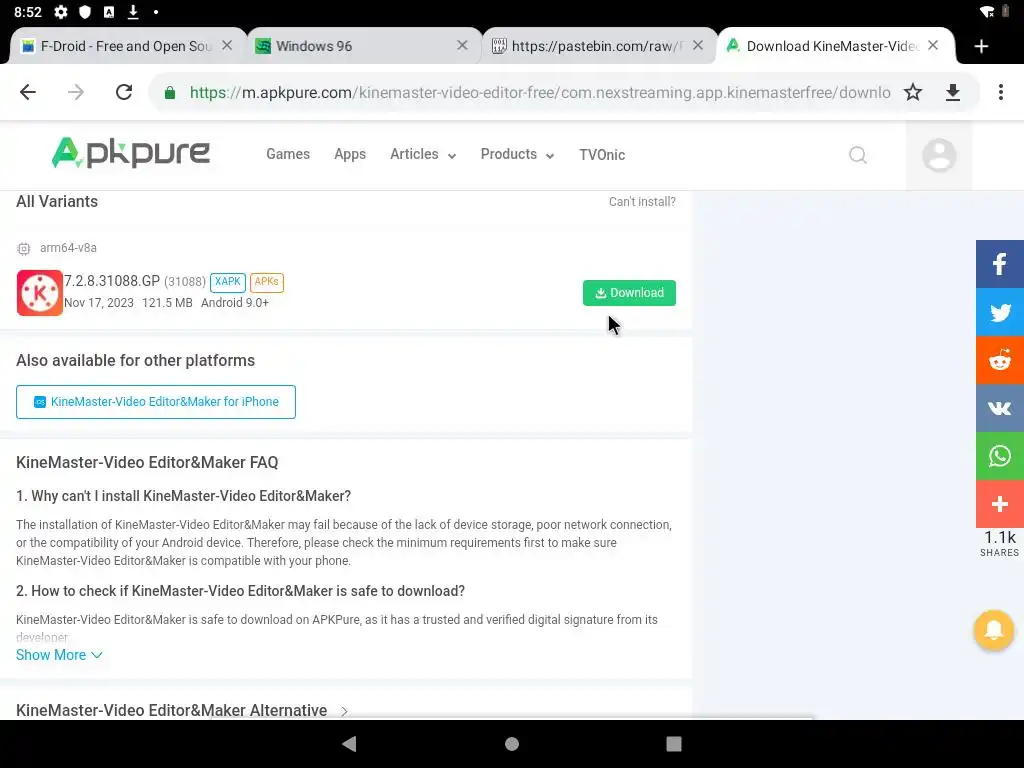Click the APKs badge

click(x=266, y=281)
